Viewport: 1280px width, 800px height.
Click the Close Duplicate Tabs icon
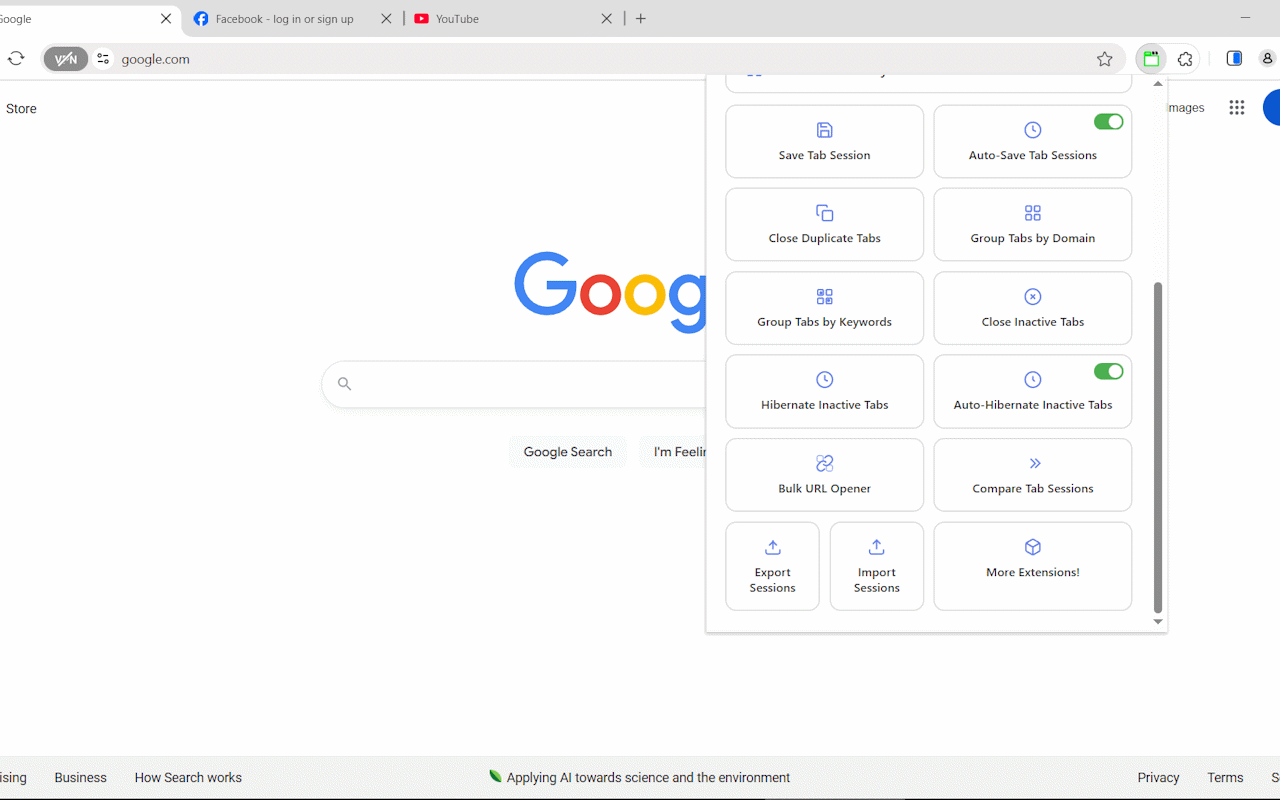click(824, 213)
